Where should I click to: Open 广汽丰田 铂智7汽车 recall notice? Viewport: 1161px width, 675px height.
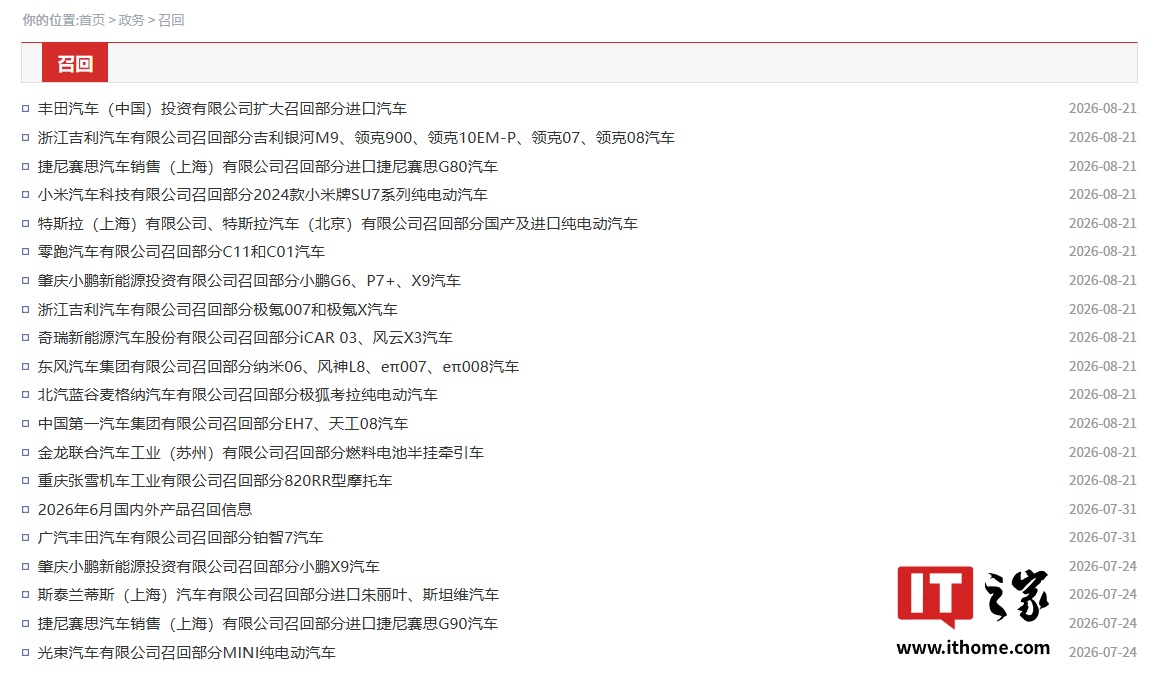coord(181,537)
